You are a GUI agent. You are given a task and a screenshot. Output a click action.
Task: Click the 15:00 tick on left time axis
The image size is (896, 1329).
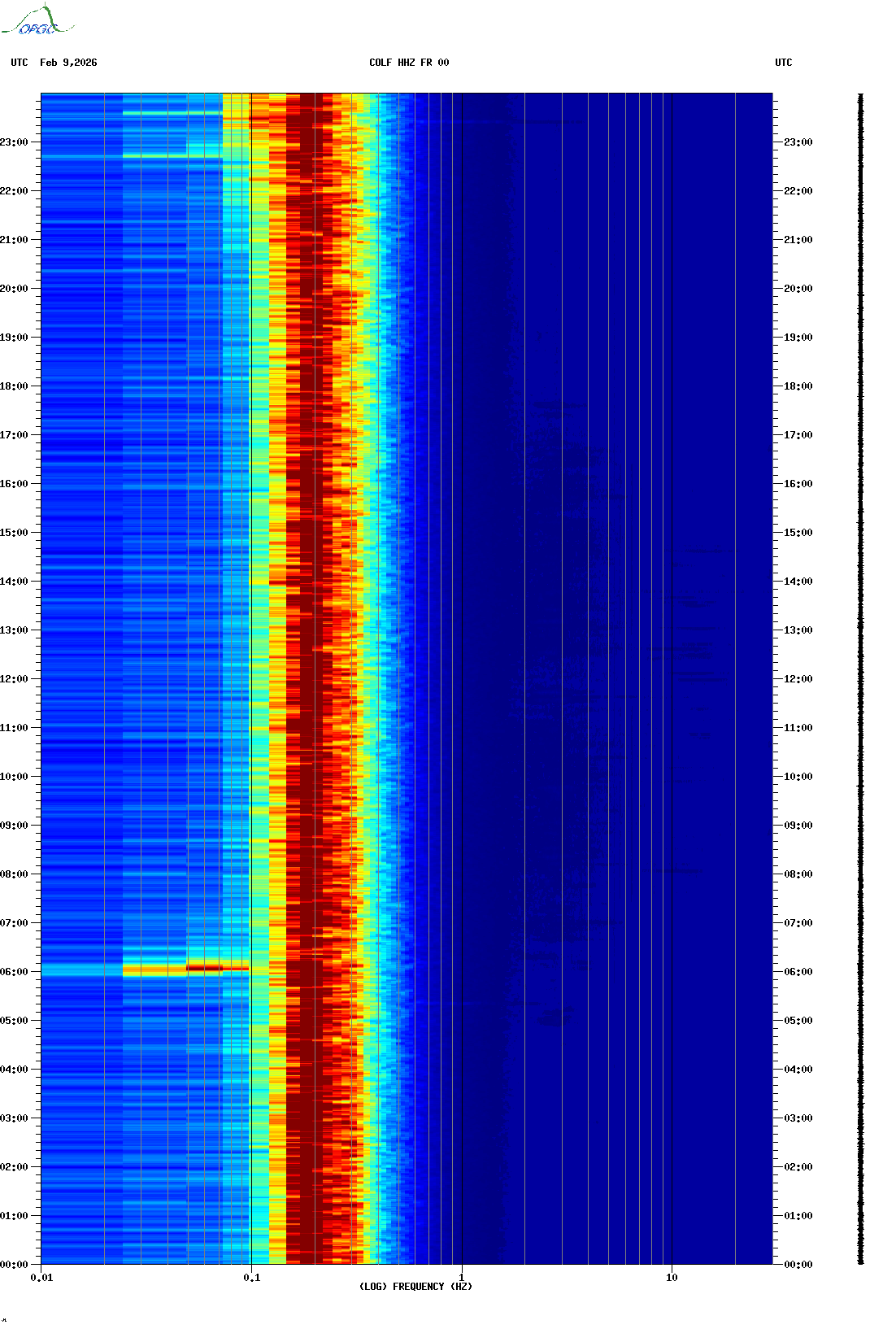click(x=16, y=533)
